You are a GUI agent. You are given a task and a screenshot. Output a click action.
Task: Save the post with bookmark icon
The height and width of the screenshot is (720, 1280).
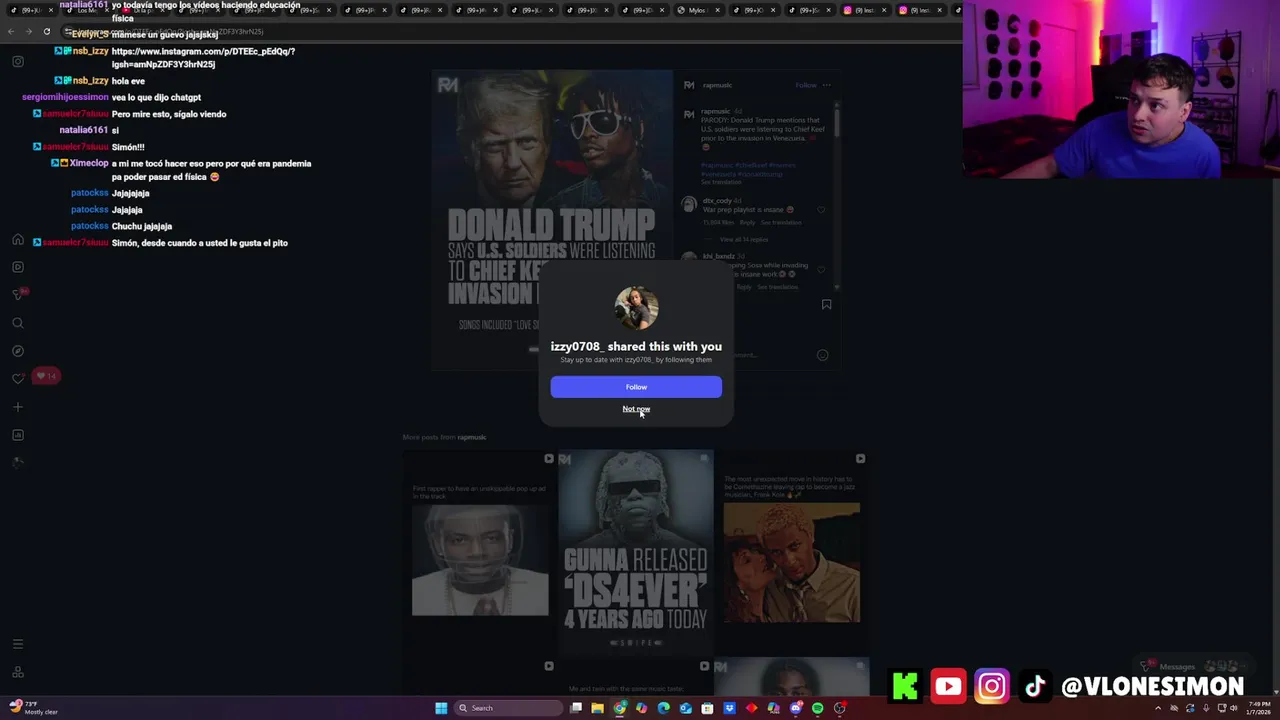(x=826, y=304)
